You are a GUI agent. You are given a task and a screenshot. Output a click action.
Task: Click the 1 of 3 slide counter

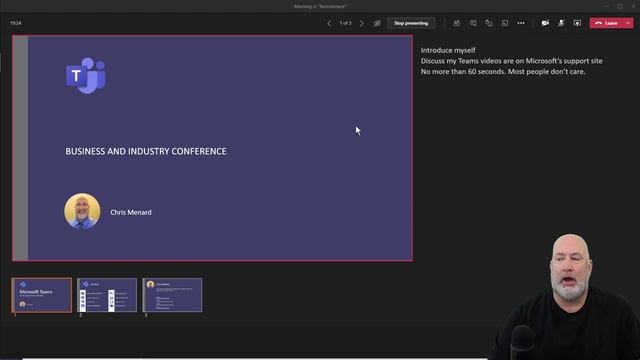pyautogui.click(x=345, y=23)
